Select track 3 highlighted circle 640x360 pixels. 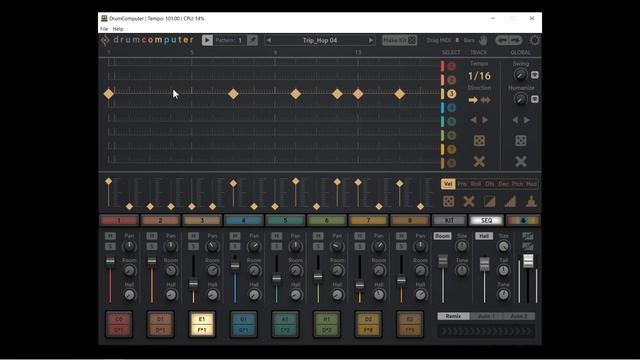point(451,94)
